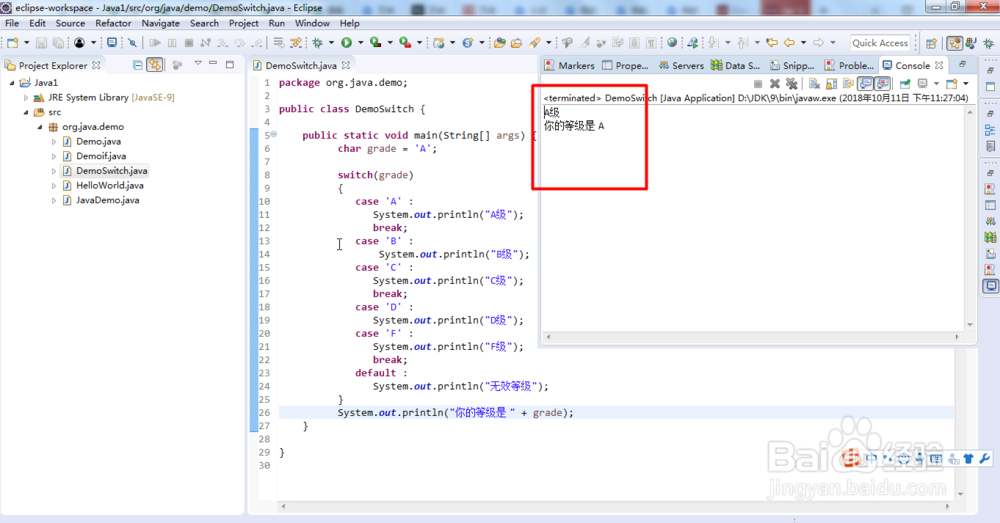Click the Back navigation arrow
Image resolution: width=1000 pixels, height=523 pixels.
[x=788, y=43]
